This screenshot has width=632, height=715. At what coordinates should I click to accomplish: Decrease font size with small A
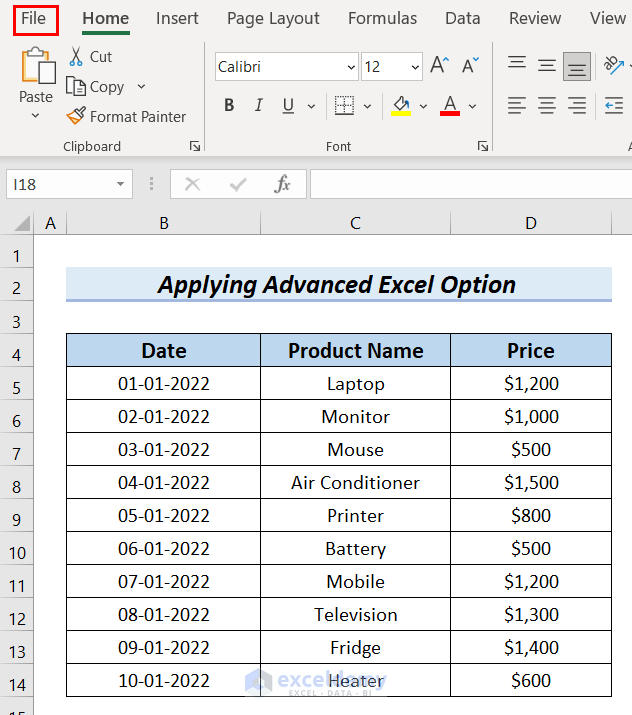pyautogui.click(x=470, y=66)
